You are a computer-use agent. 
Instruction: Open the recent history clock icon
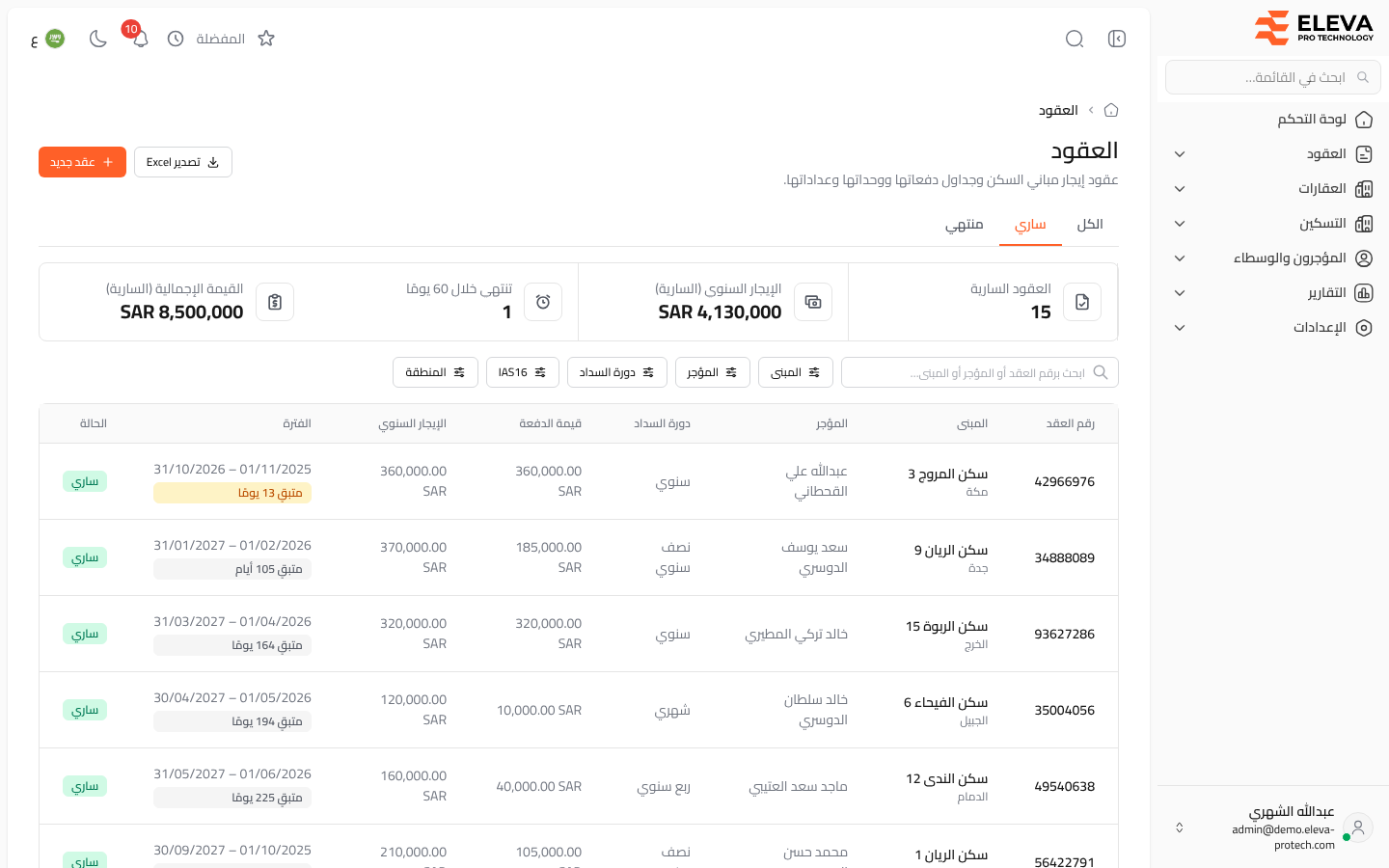176,39
